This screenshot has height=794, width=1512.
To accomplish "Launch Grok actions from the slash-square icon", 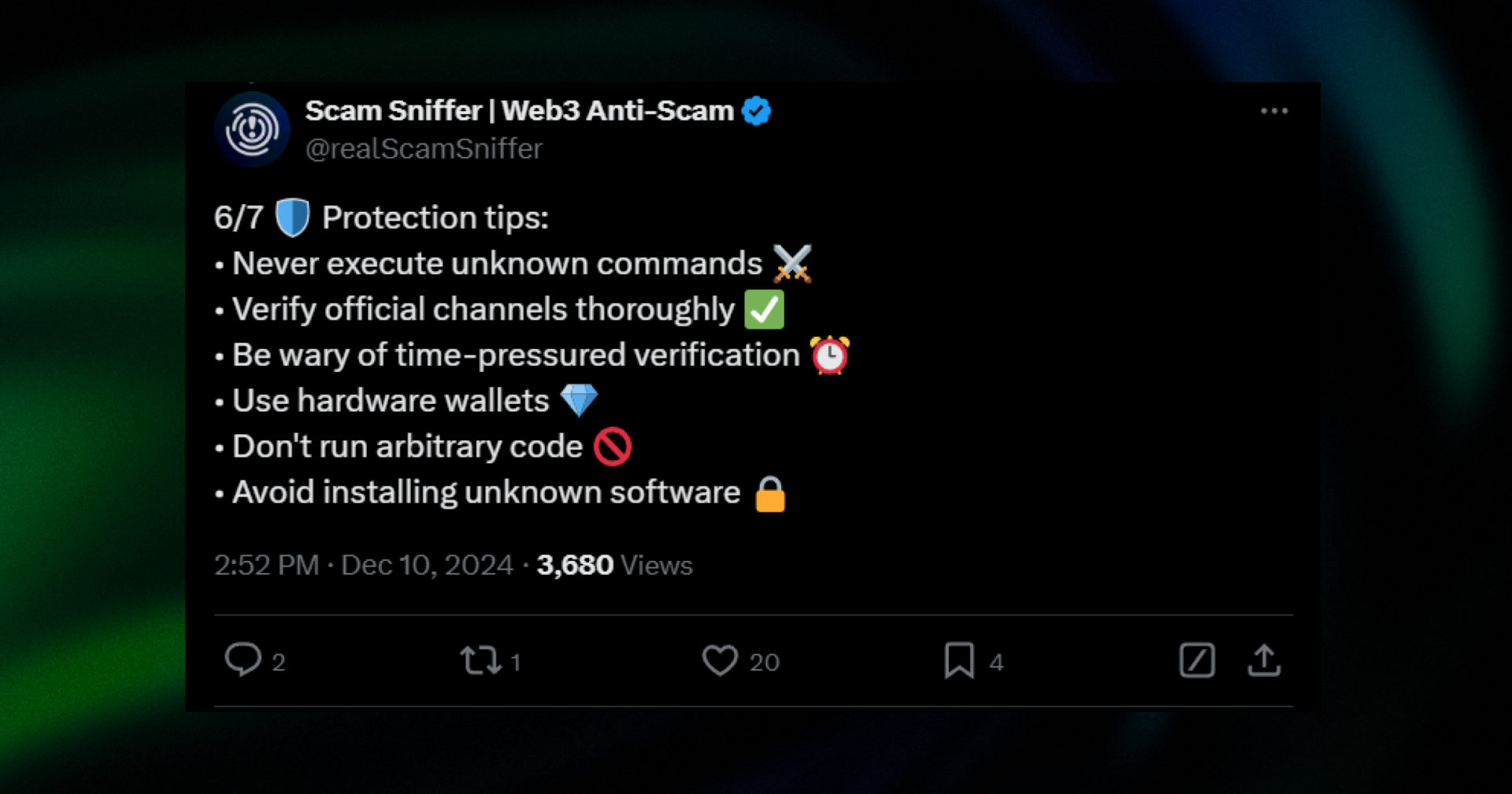I will point(1197,662).
